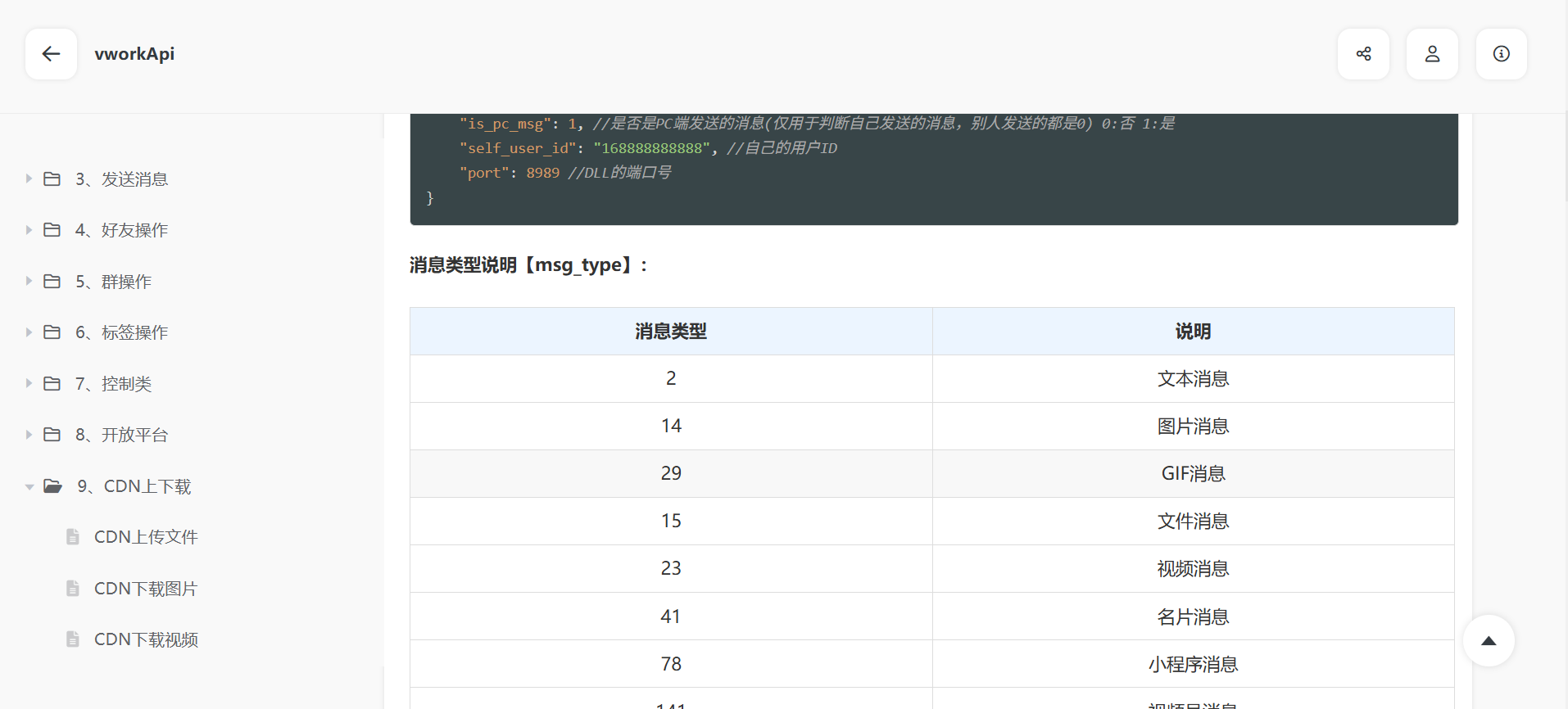
Task: Click the open folder icon beside CDN上下载
Action: pos(52,486)
